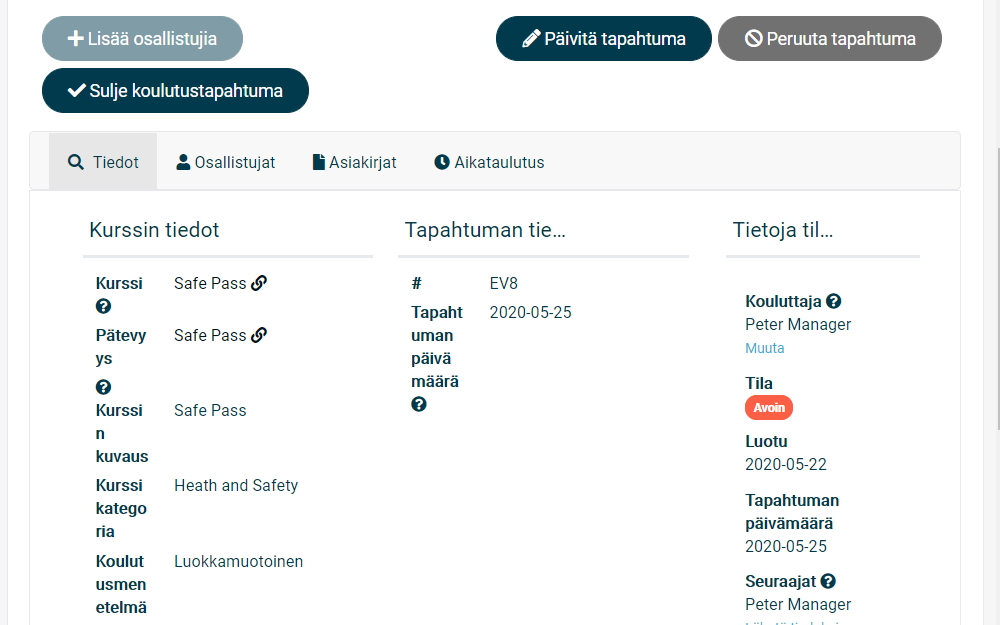Open help icon beside Kouluttaja
Viewport: 1000px width, 625px height.
[x=834, y=301]
